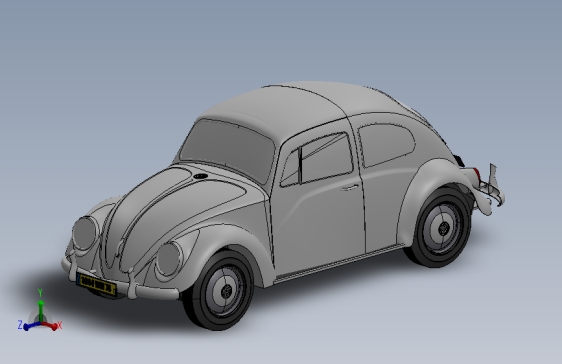Select the headlight at the car's far side
Viewport: 562px width, 364px height.
pyautogui.click(x=85, y=233)
